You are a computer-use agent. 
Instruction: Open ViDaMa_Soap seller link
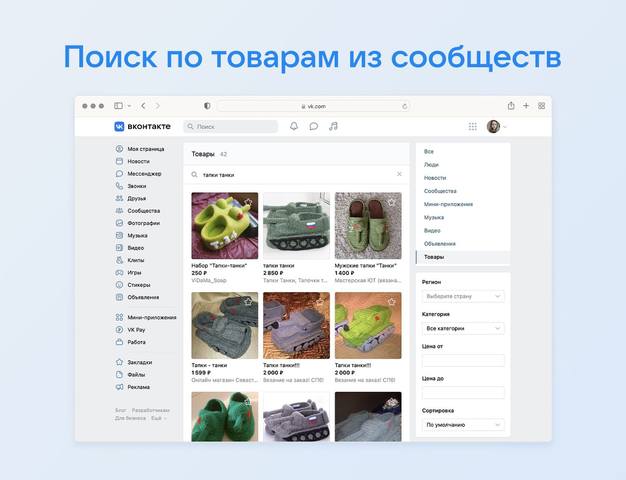pyautogui.click(x=209, y=280)
